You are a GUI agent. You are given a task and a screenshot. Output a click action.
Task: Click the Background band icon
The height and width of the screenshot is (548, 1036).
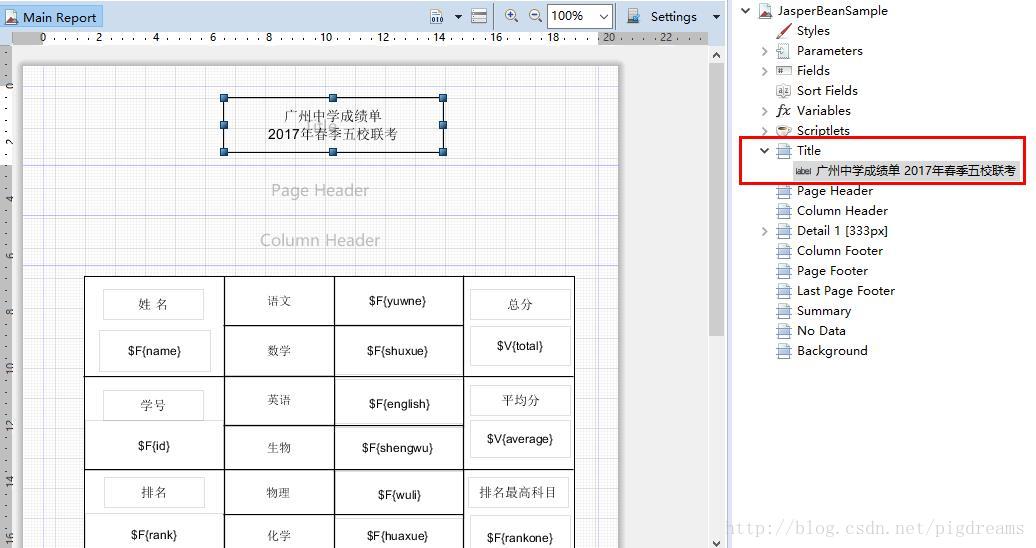pos(784,351)
